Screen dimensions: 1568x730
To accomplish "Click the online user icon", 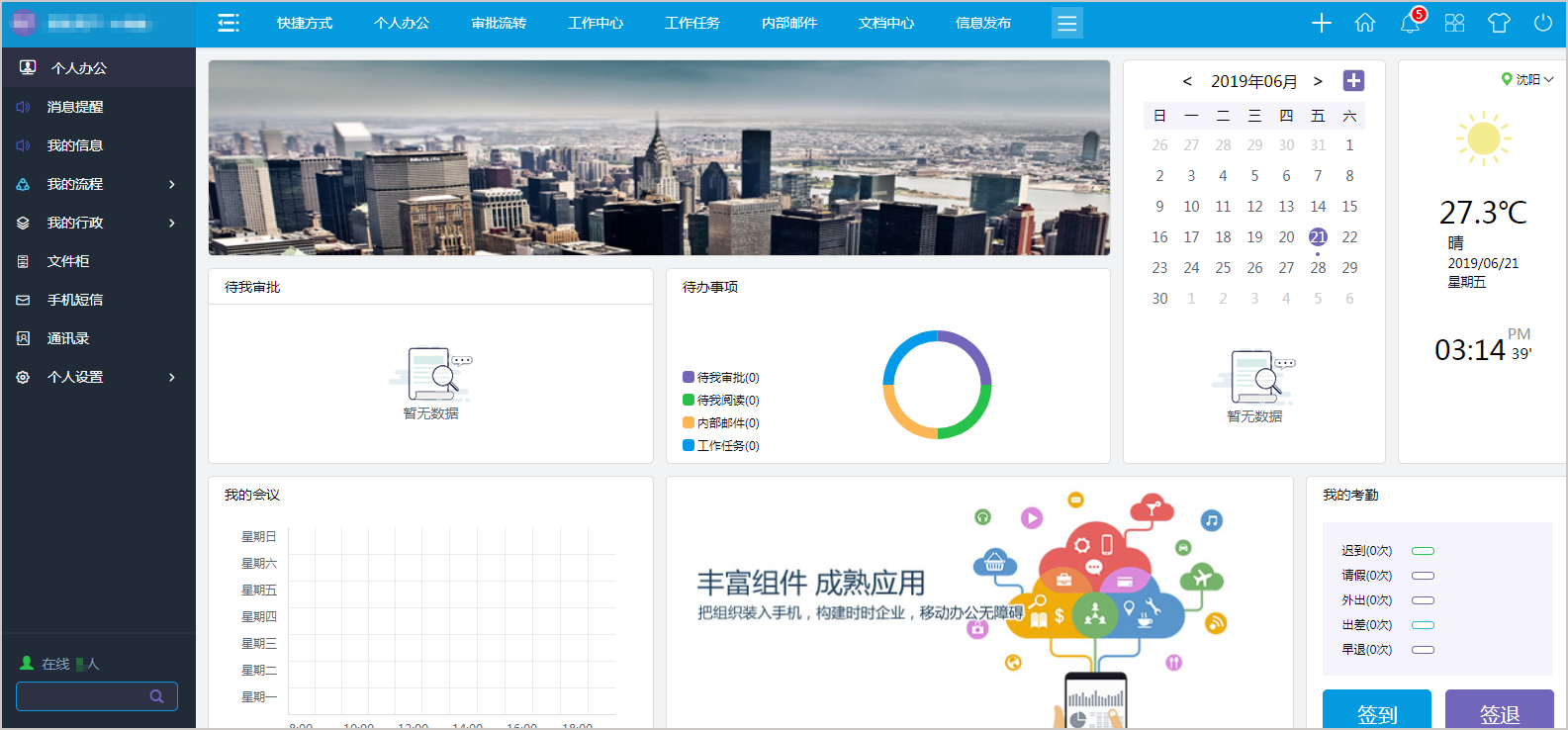I will click(27, 663).
